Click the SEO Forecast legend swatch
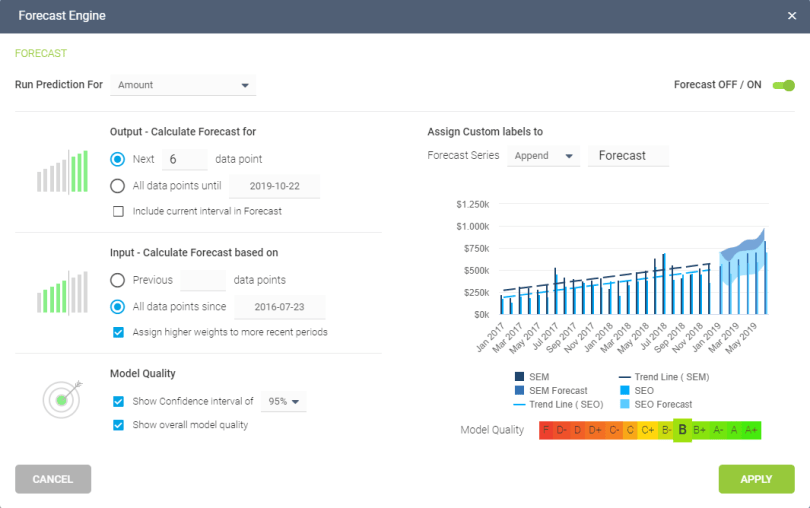Image resolution: width=810 pixels, height=508 pixels. pos(625,404)
